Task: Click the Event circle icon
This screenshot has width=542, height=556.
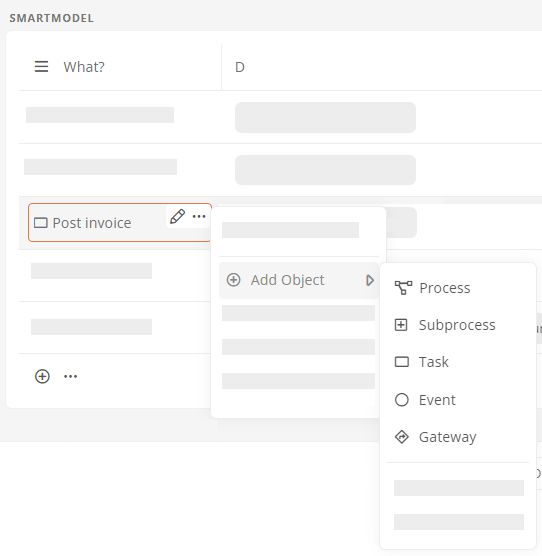Action: pyautogui.click(x=402, y=400)
